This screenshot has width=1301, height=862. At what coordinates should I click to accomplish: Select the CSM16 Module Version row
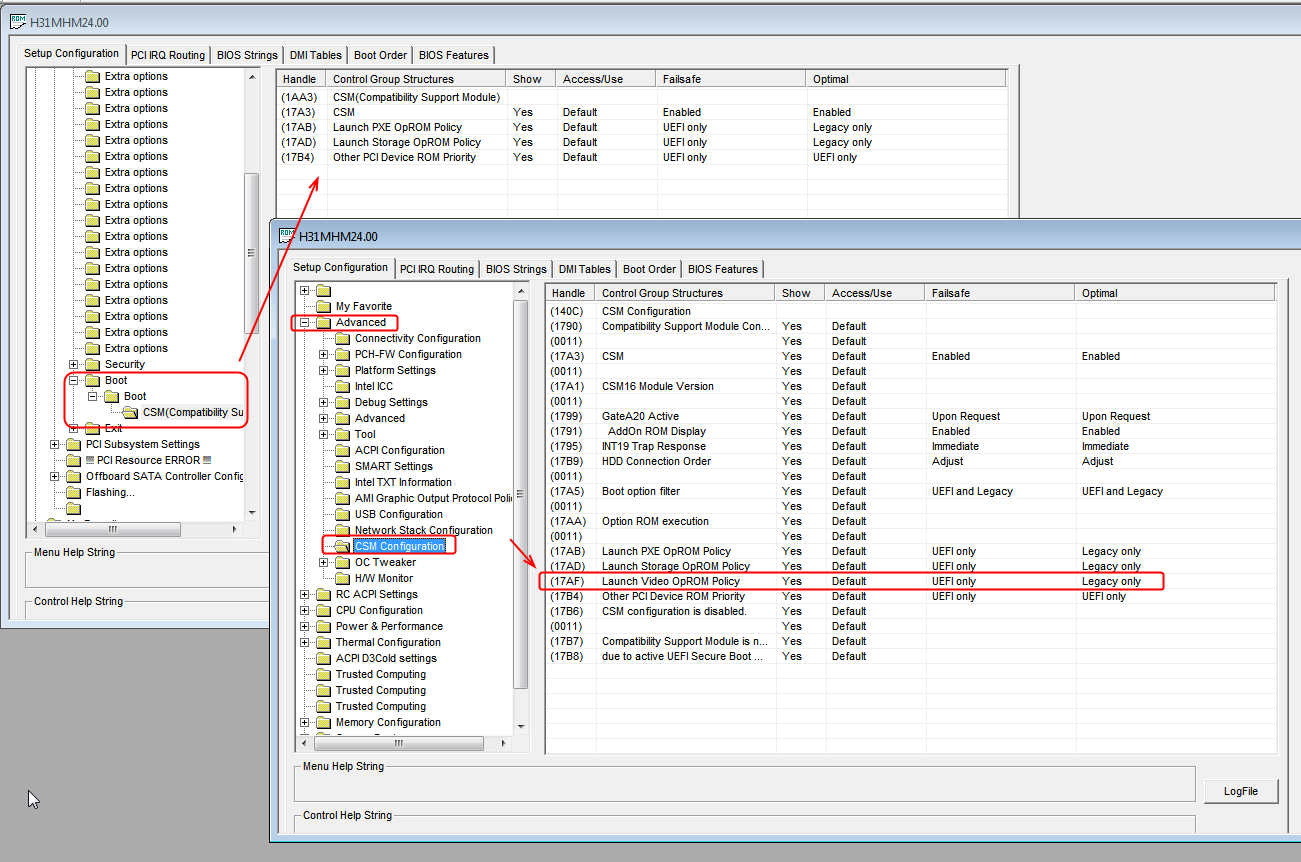(910, 386)
